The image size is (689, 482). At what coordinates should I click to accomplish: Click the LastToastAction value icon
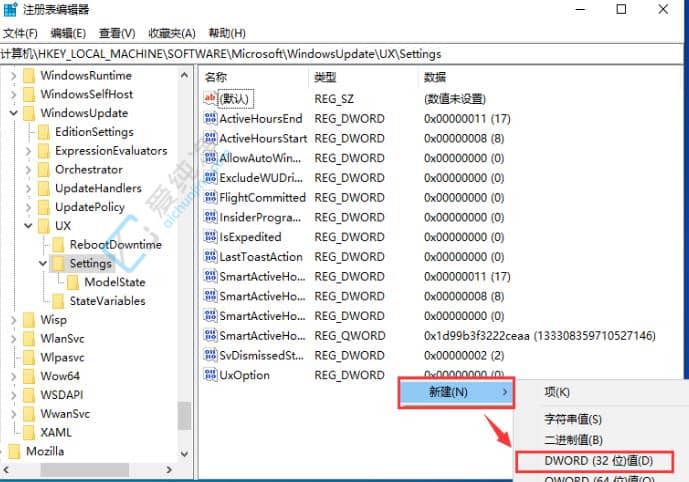coord(210,257)
